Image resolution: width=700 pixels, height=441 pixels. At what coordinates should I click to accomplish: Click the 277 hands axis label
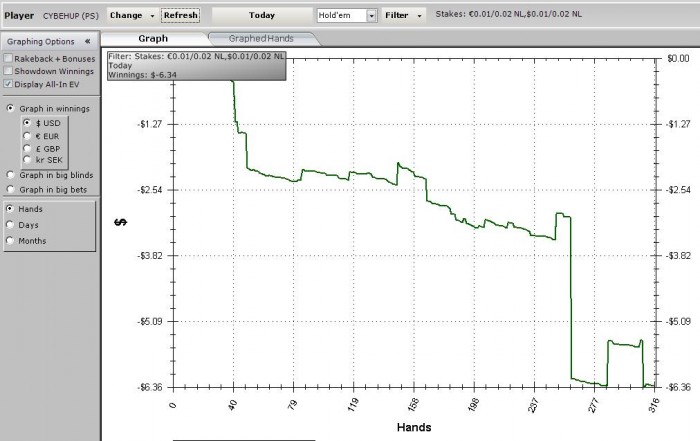pos(593,404)
